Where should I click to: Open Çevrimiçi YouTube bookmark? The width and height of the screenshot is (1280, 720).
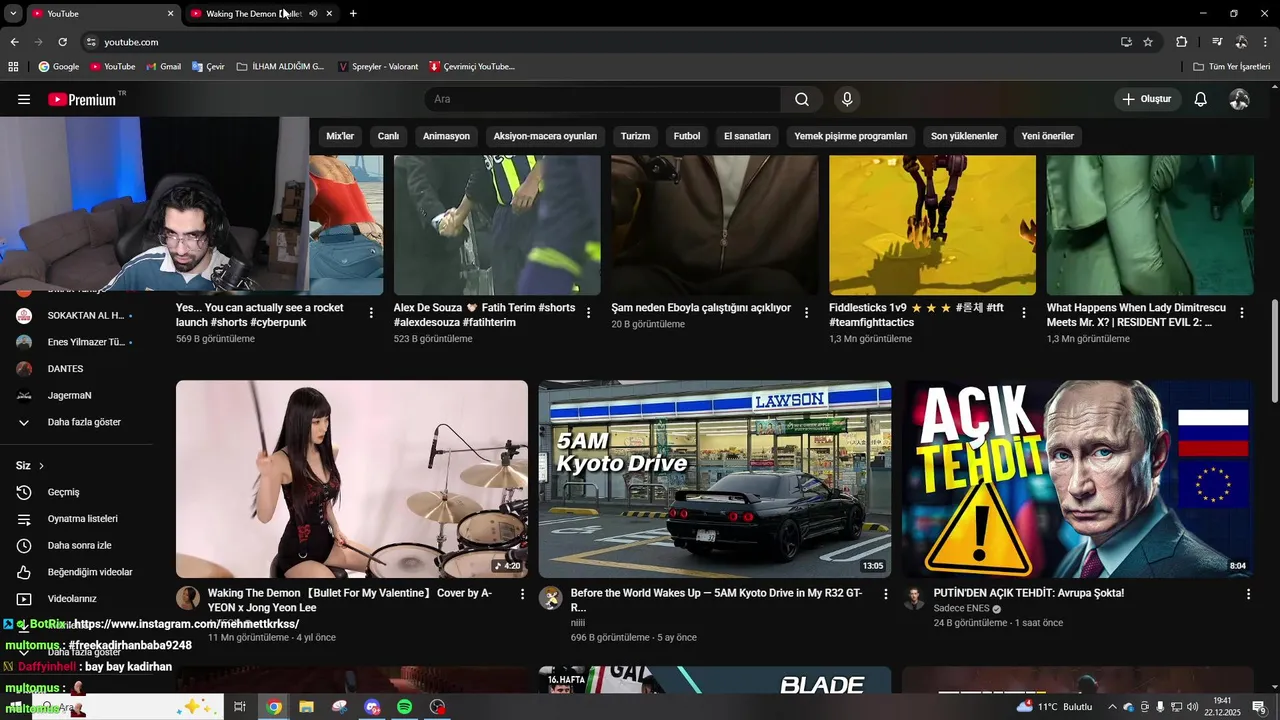pos(472,67)
